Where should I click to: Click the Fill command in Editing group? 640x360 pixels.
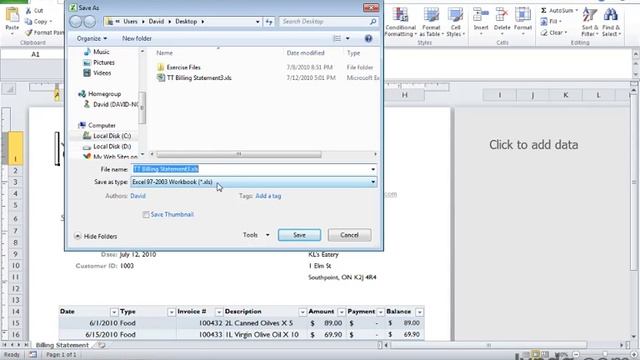tap(551, 21)
